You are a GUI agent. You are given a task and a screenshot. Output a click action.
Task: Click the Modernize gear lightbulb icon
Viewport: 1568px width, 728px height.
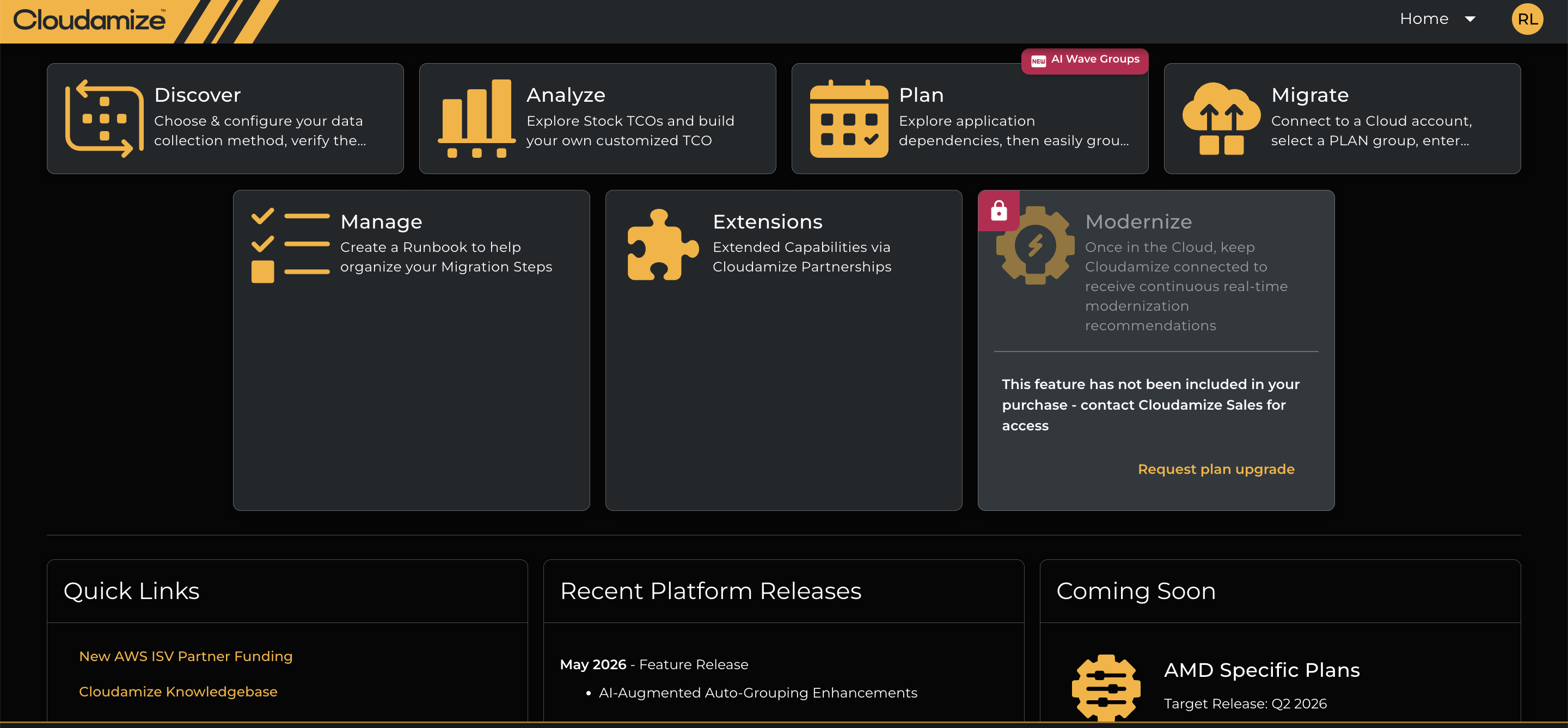(x=1035, y=245)
